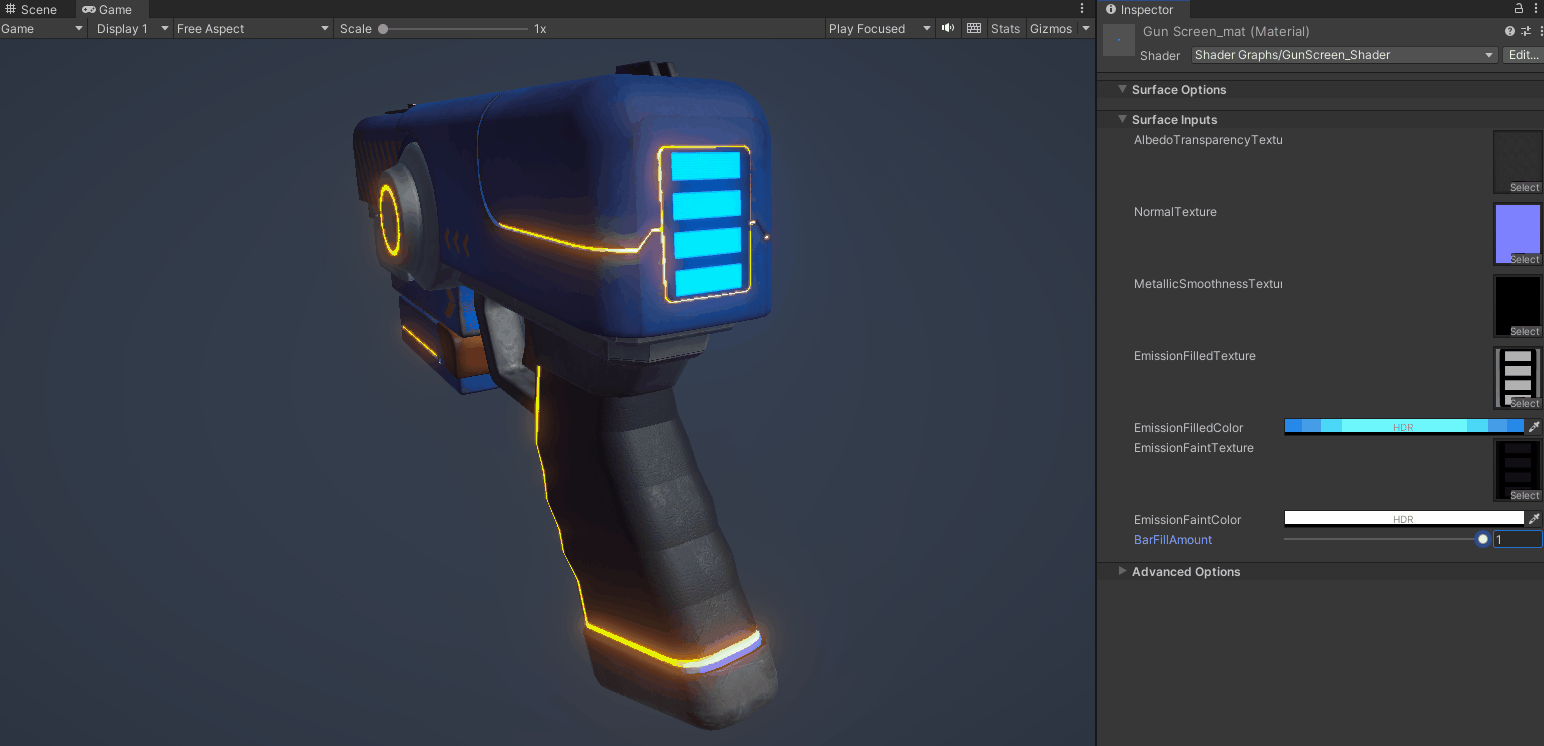Toggle VSync grid icon in Game toolbar
The height and width of the screenshot is (746, 1544).
point(973,28)
